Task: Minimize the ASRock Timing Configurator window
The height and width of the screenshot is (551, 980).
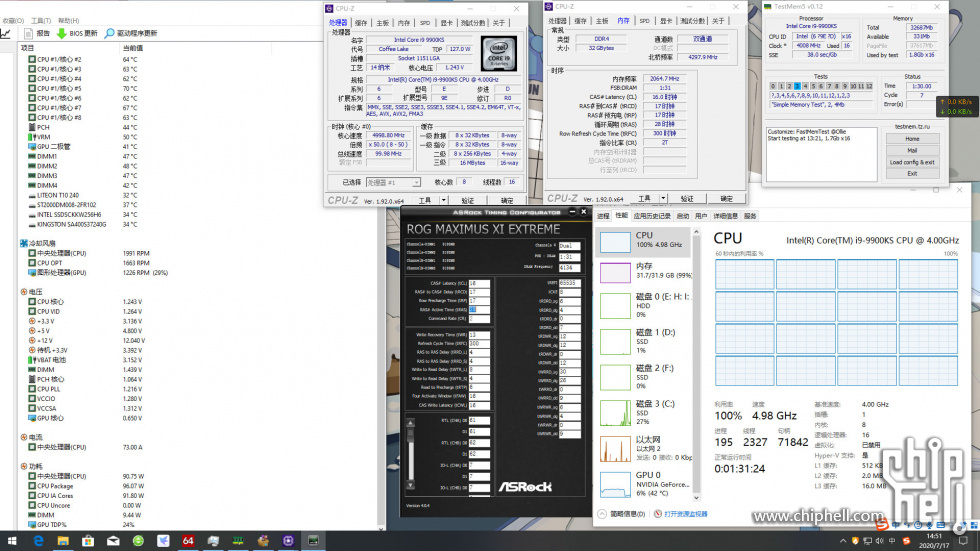Action: [572, 212]
